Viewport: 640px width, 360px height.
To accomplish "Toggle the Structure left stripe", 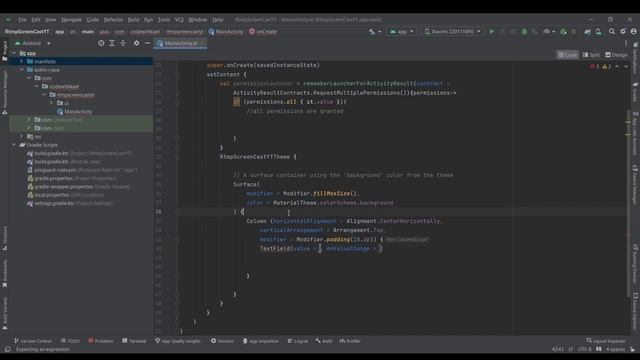I will [x=5, y=238].
